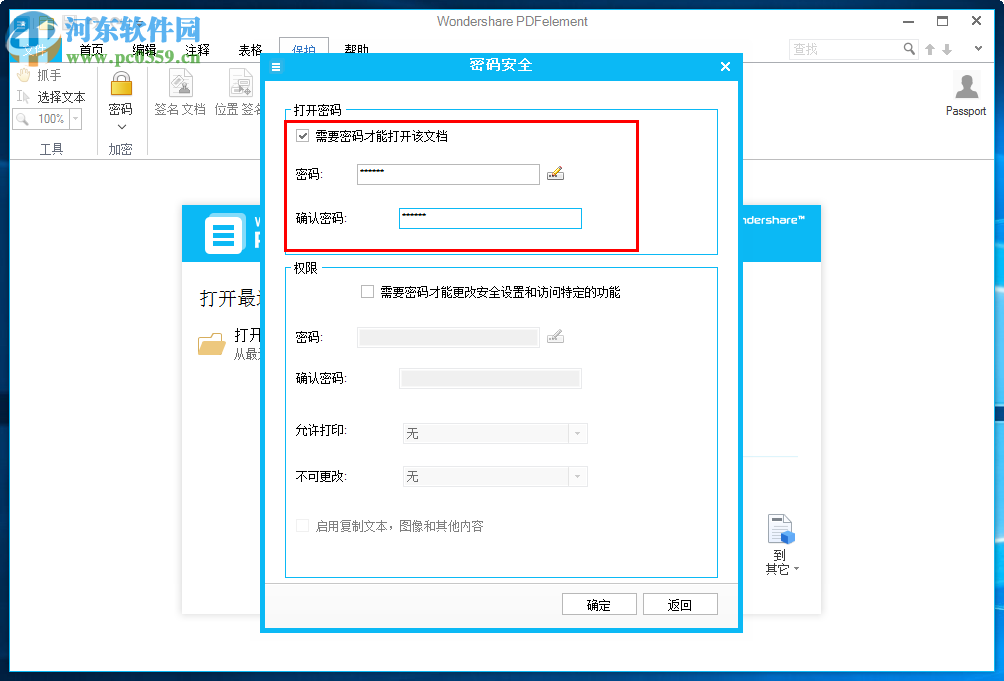1004x681 pixels.
Task: Click the pencil edit icon beside the password field
Action: click(556, 173)
